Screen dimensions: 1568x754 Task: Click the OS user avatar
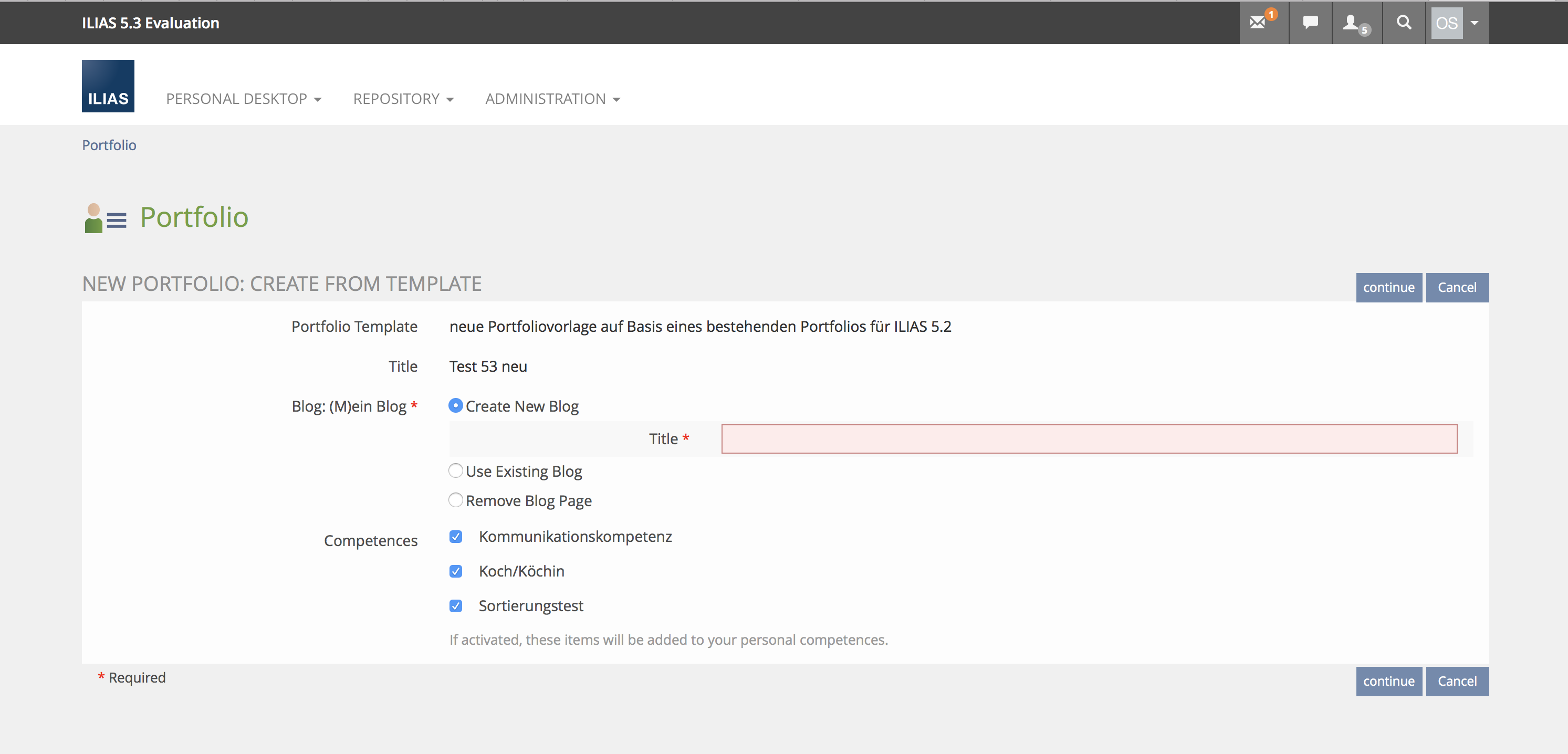[x=1446, y=23]
